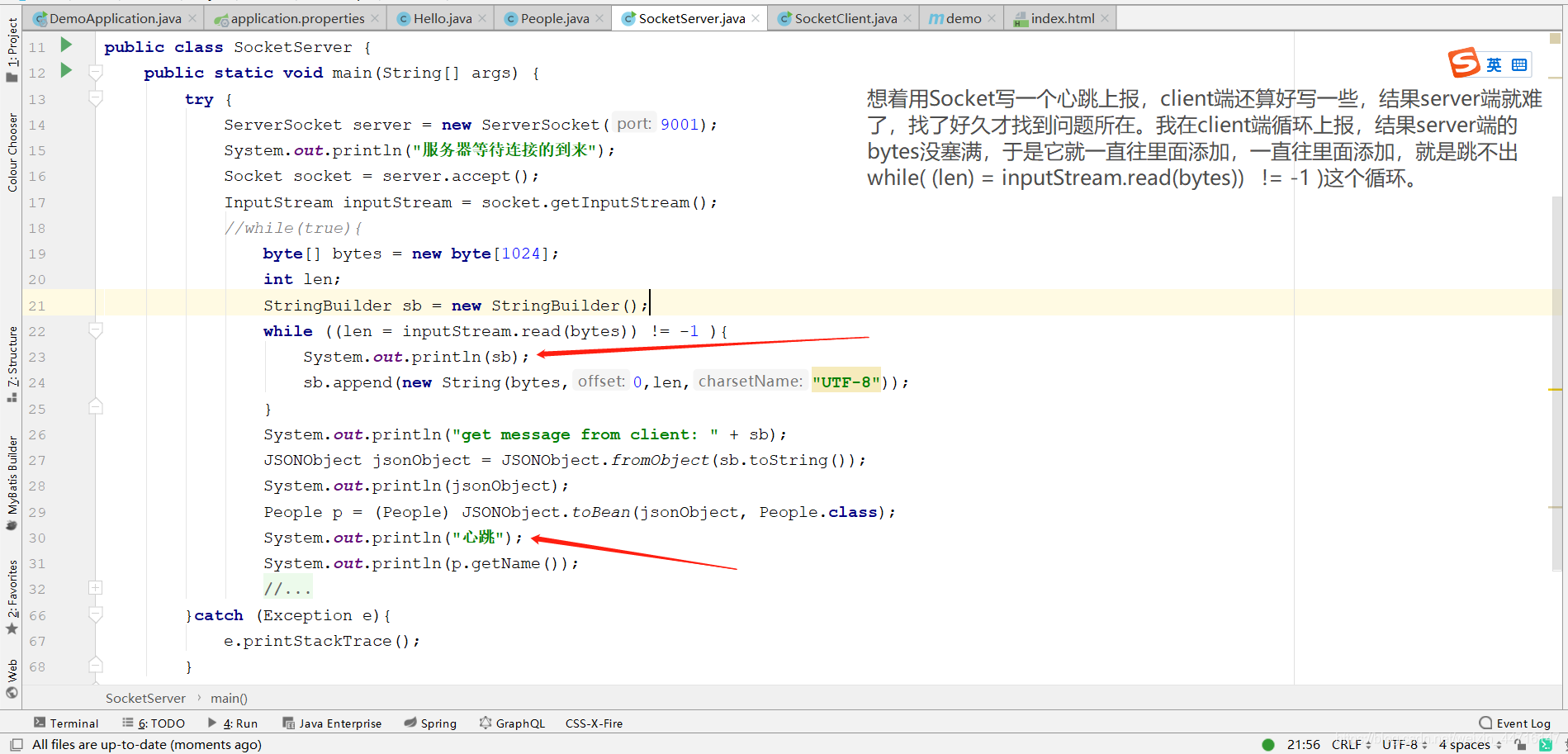Expand the folded code at line 32

(96, 589)
